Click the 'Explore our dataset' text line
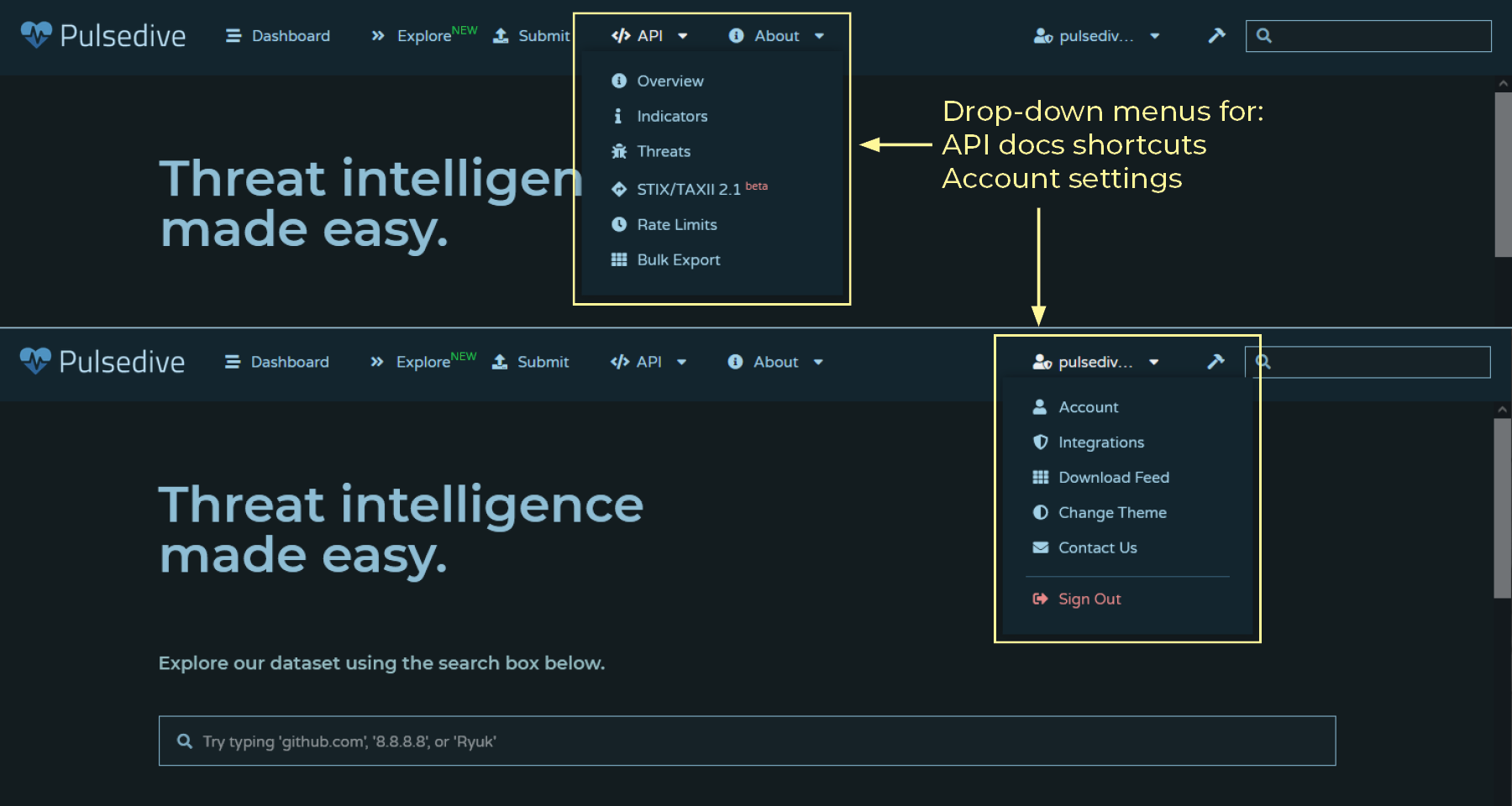 381,663
